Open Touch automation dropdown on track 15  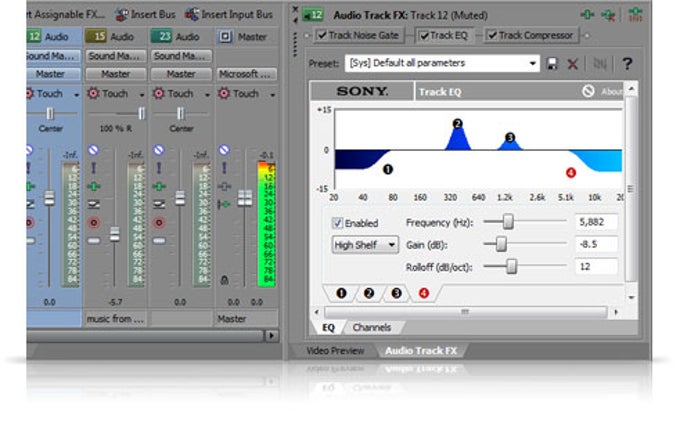pyautogui.click(x=141, y=94)
